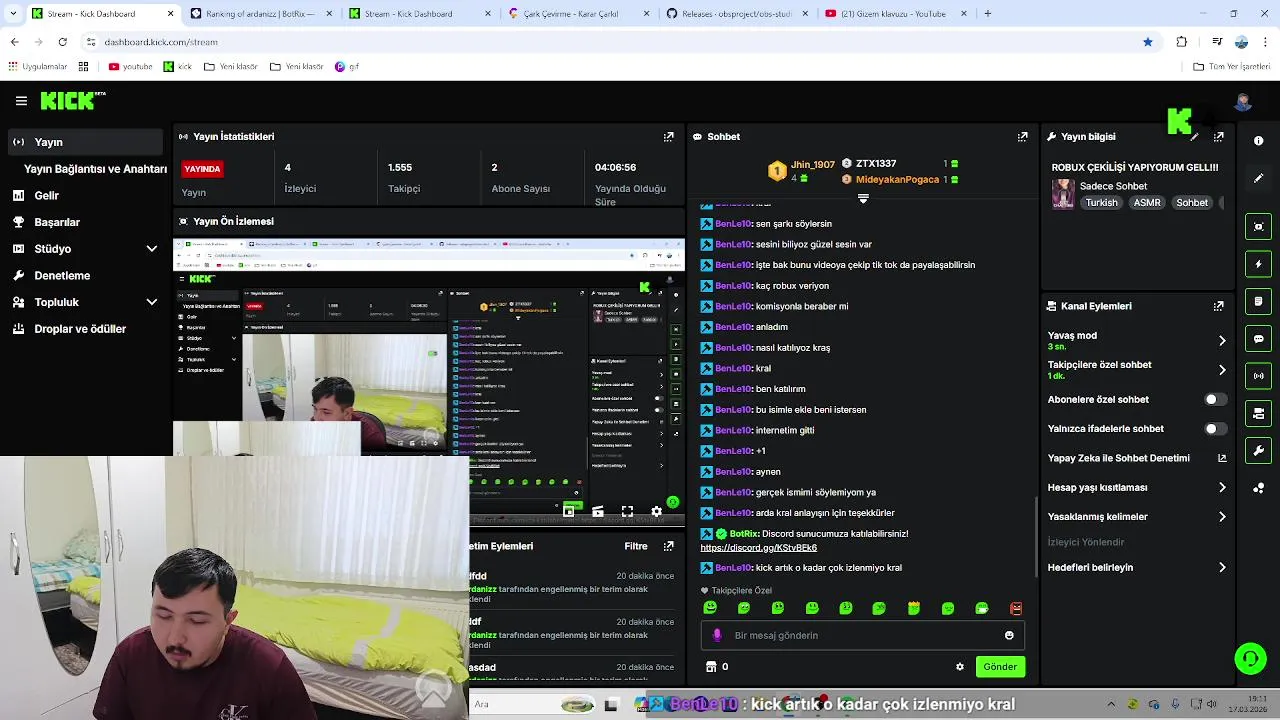This screenshot has height=720, width=1280.
Task: Switch to the Çark Çevirme browser tab
Action: (x=577, y=14)
